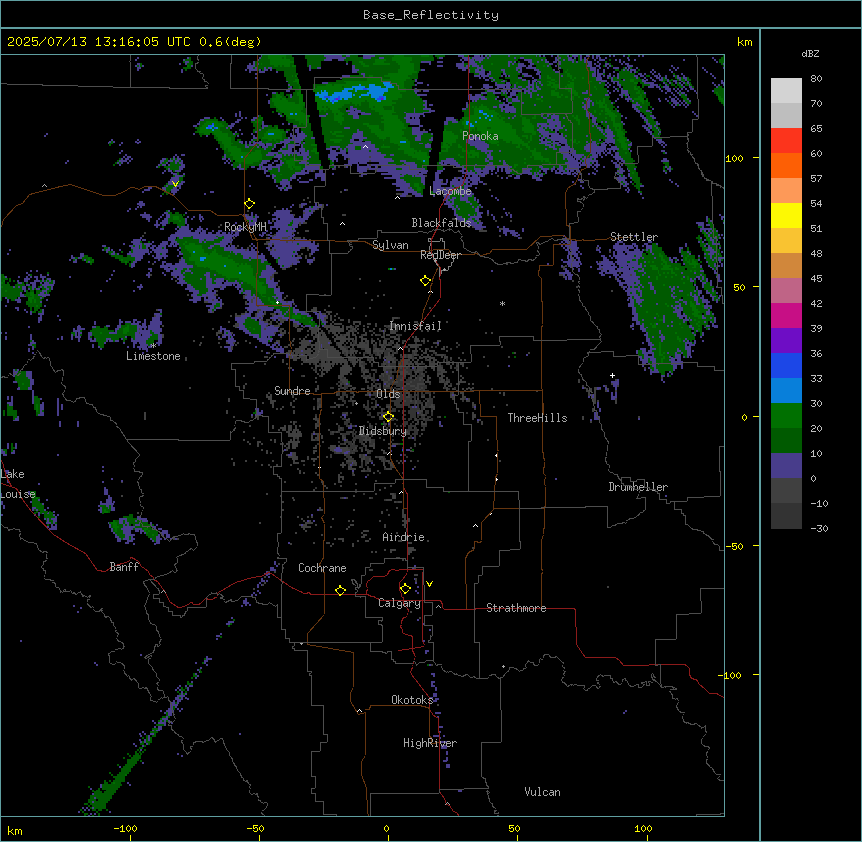Click the HighRiver town label

click(430, 743)
